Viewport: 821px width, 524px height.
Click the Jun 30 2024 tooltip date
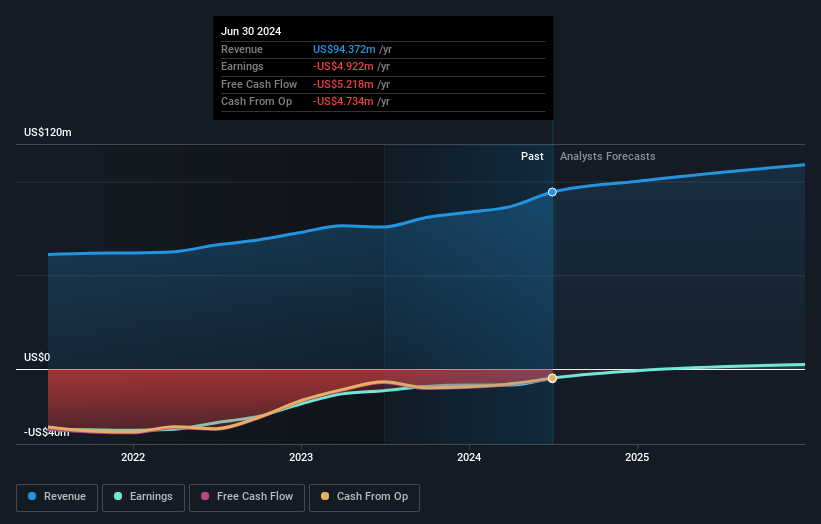251,31
